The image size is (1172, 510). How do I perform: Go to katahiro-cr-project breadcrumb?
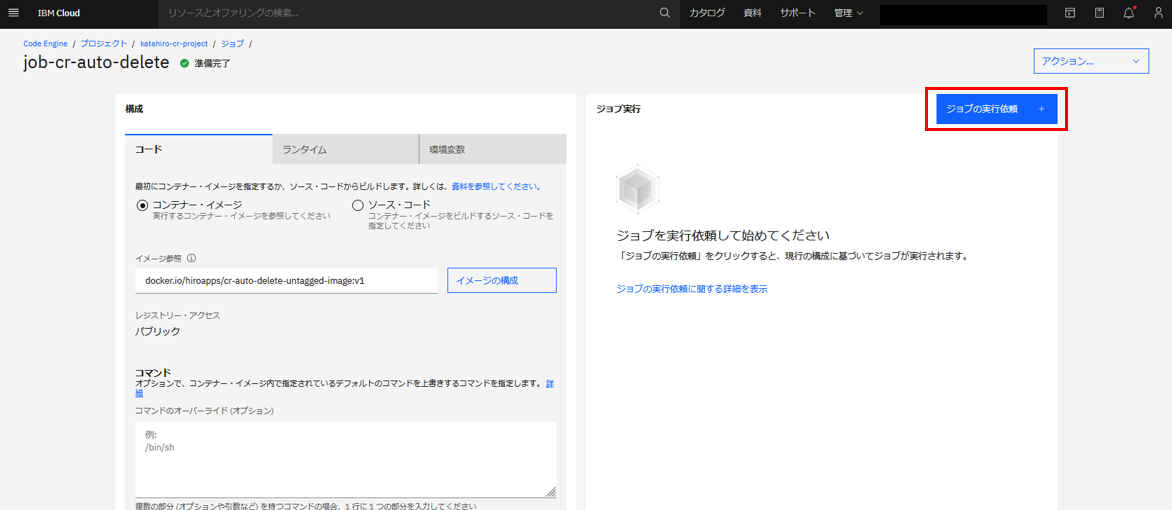pyautogui.click(x=174, y=43)
